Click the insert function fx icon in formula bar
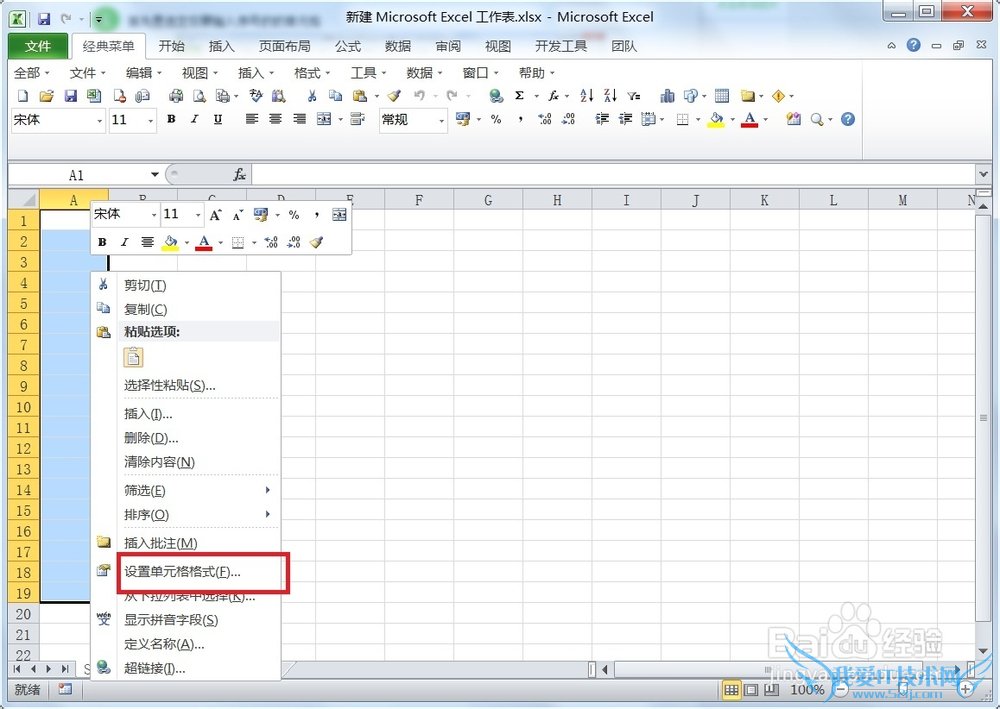 pos(239,175)
